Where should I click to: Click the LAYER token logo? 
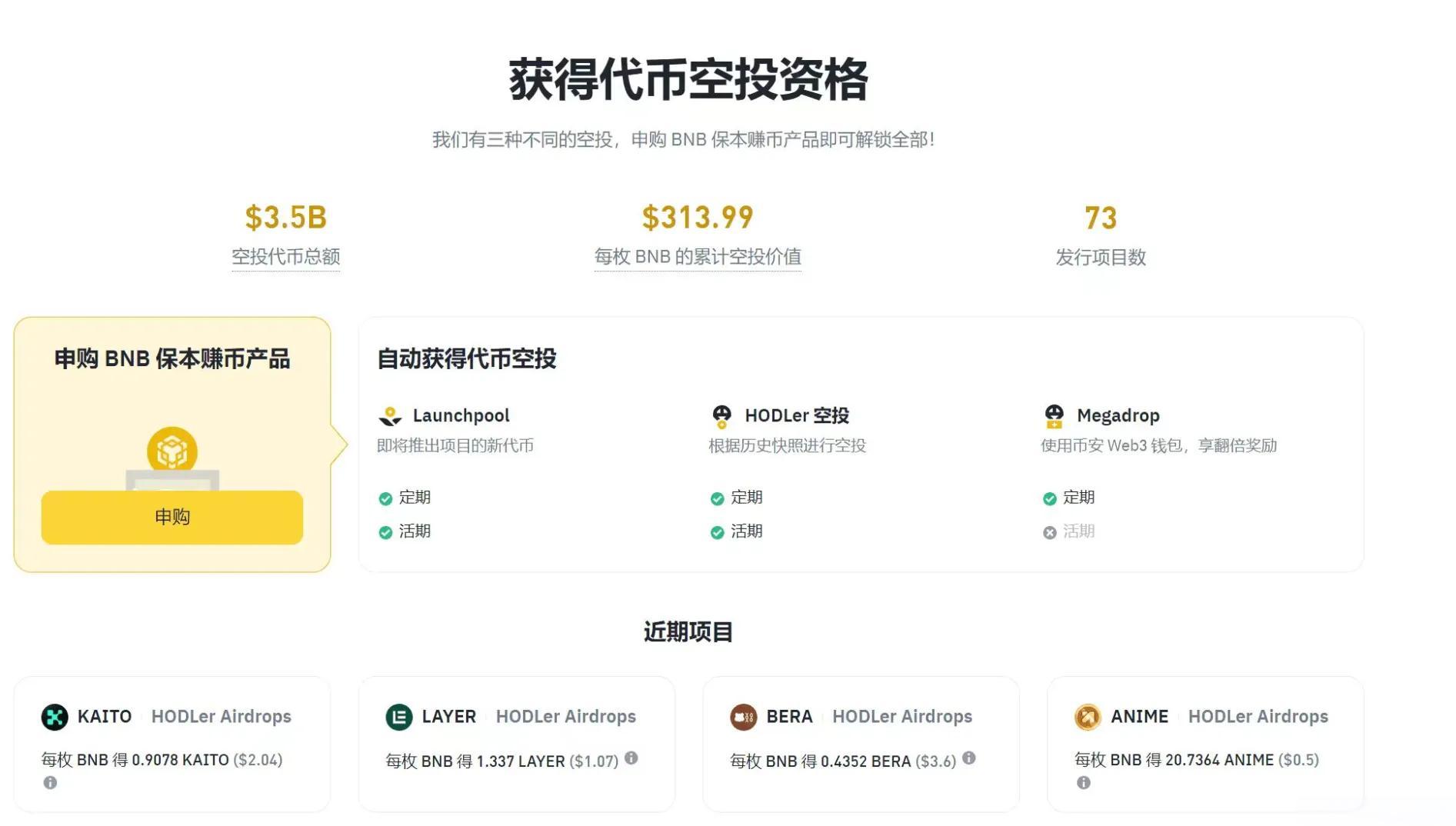point(399,718)
